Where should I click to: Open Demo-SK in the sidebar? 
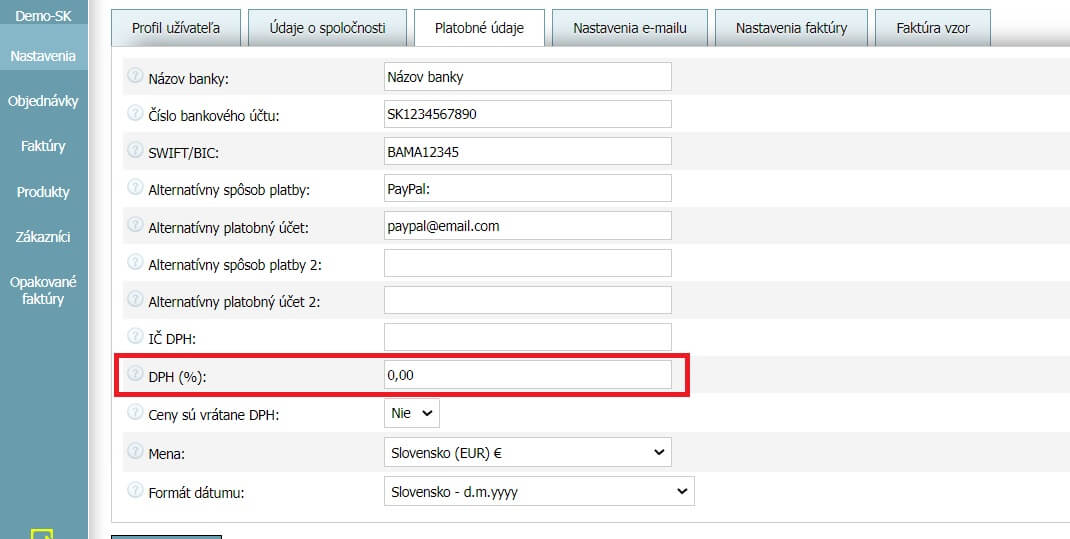pyautogui.click(x=44, y=15)
